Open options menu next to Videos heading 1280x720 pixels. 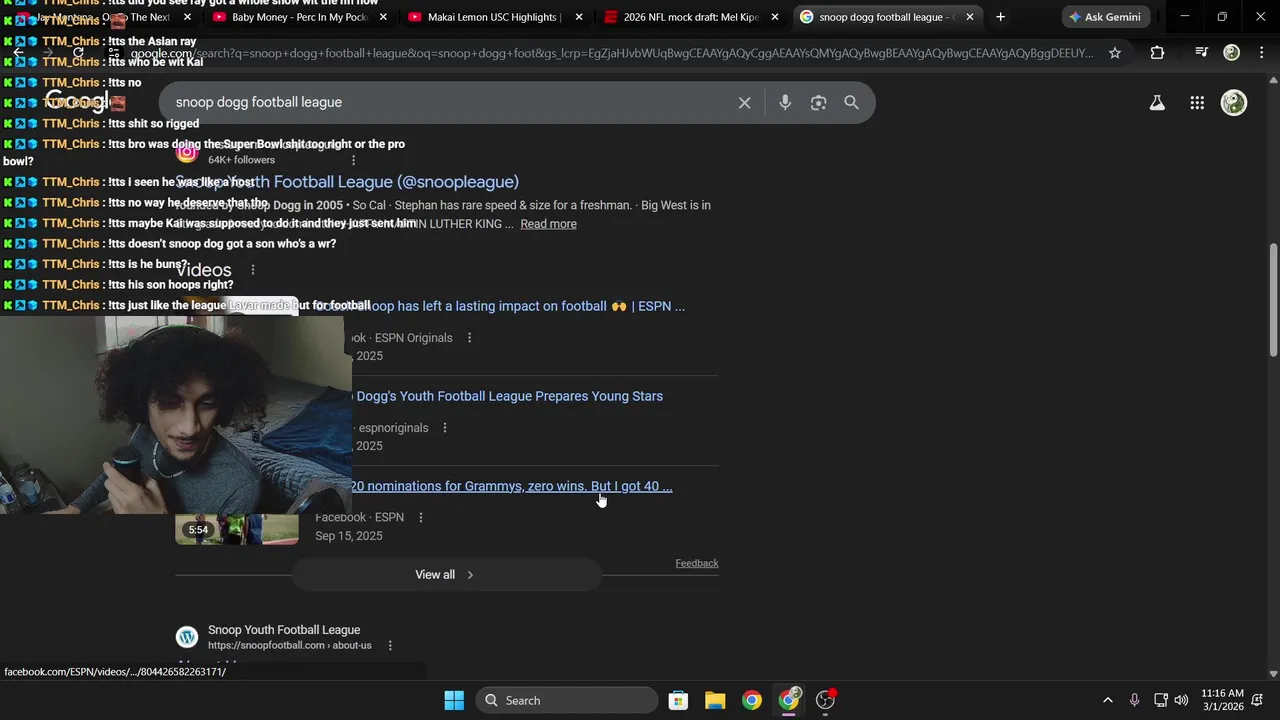click(x=253, y=270)
